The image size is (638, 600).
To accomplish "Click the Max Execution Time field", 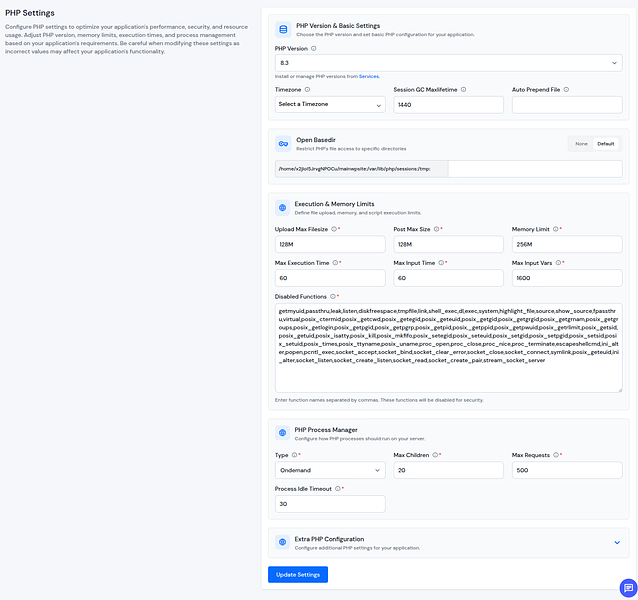I will (330, 278).
